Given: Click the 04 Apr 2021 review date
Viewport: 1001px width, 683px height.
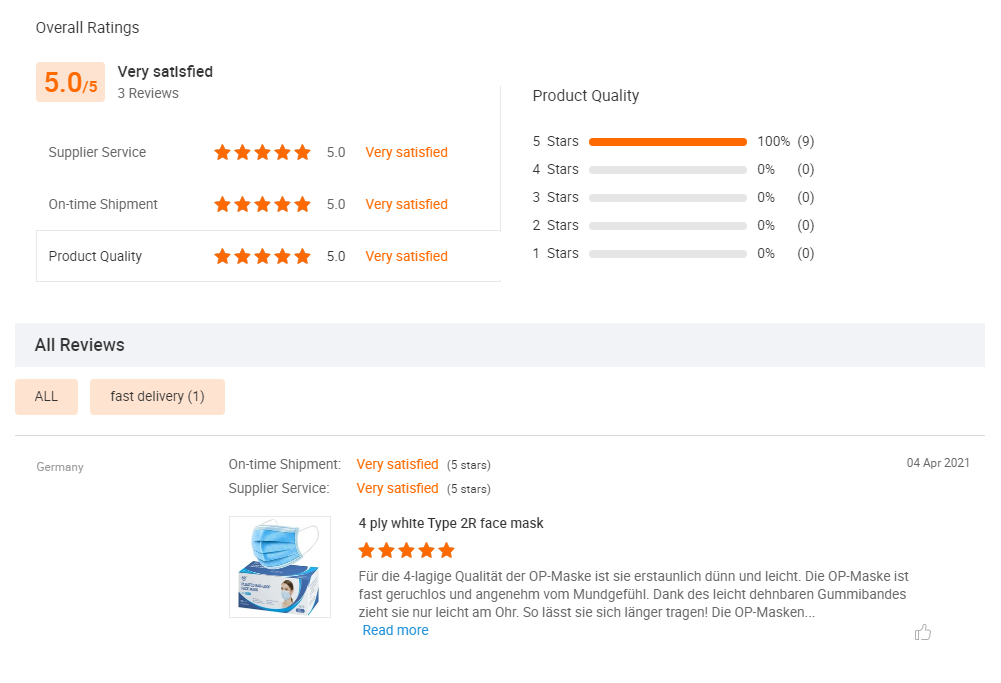Looking at the screenshot, I should 938,463.
